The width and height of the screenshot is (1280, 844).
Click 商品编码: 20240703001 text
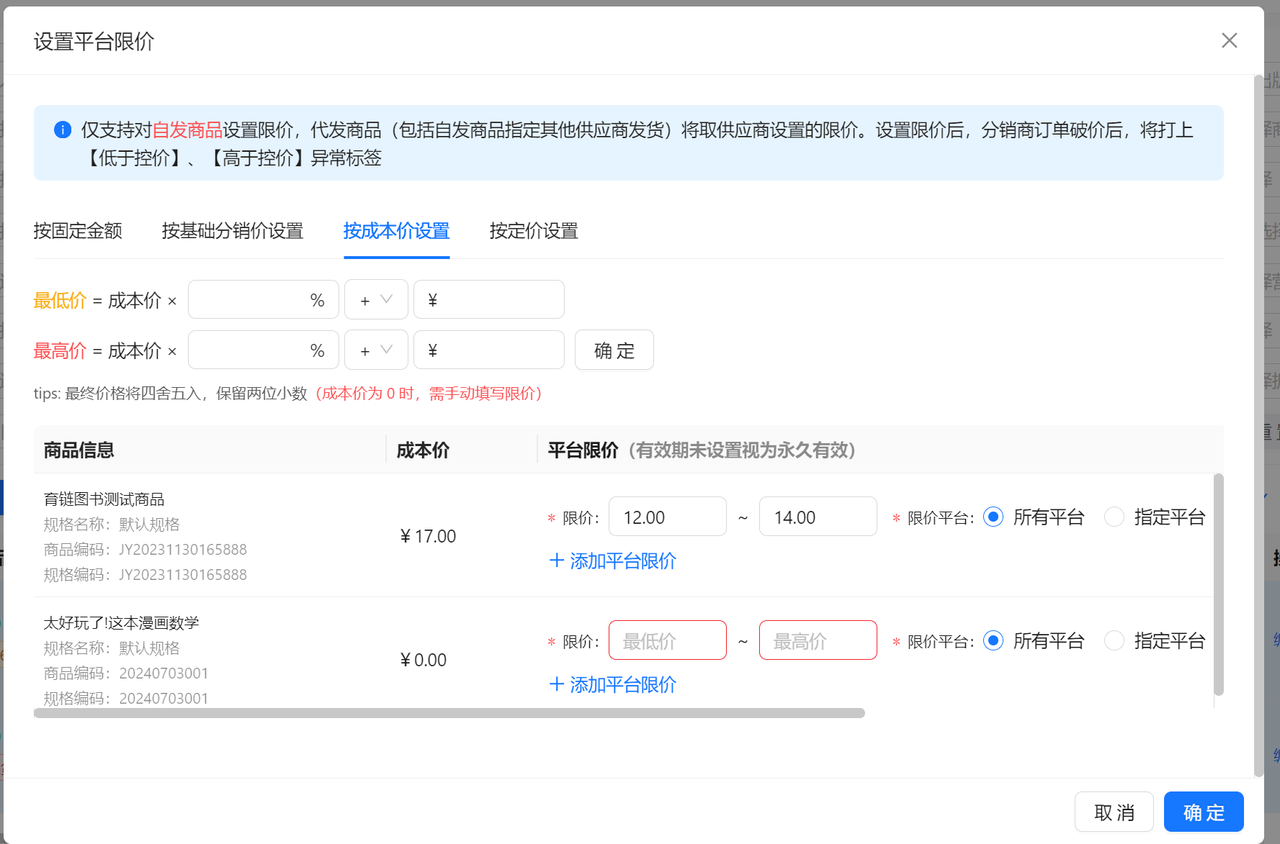(x=126, y=673)
